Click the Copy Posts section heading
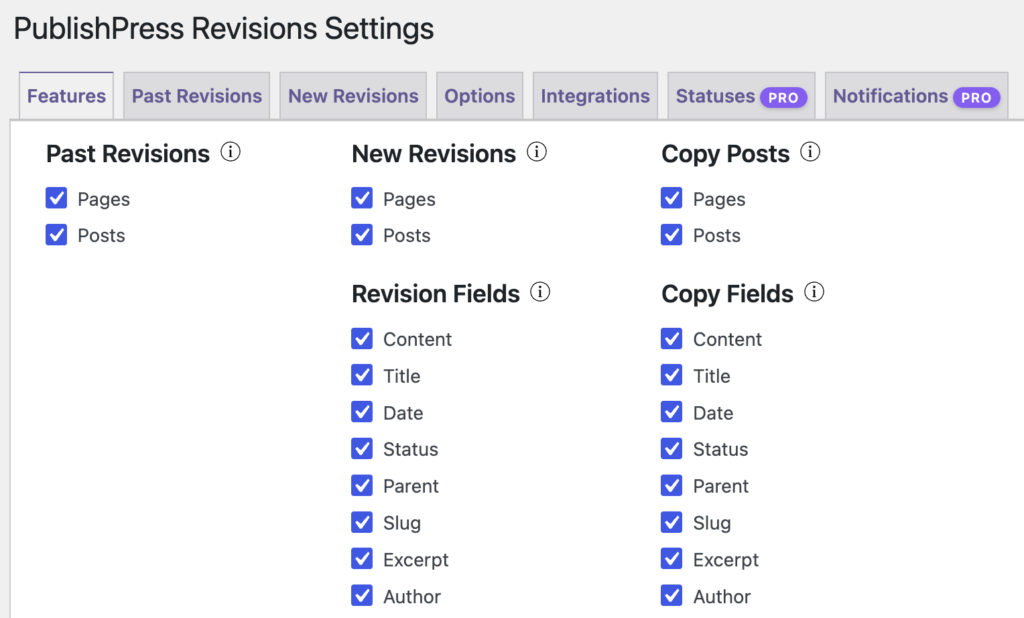The image size is (1024, 618). (726, 154)
